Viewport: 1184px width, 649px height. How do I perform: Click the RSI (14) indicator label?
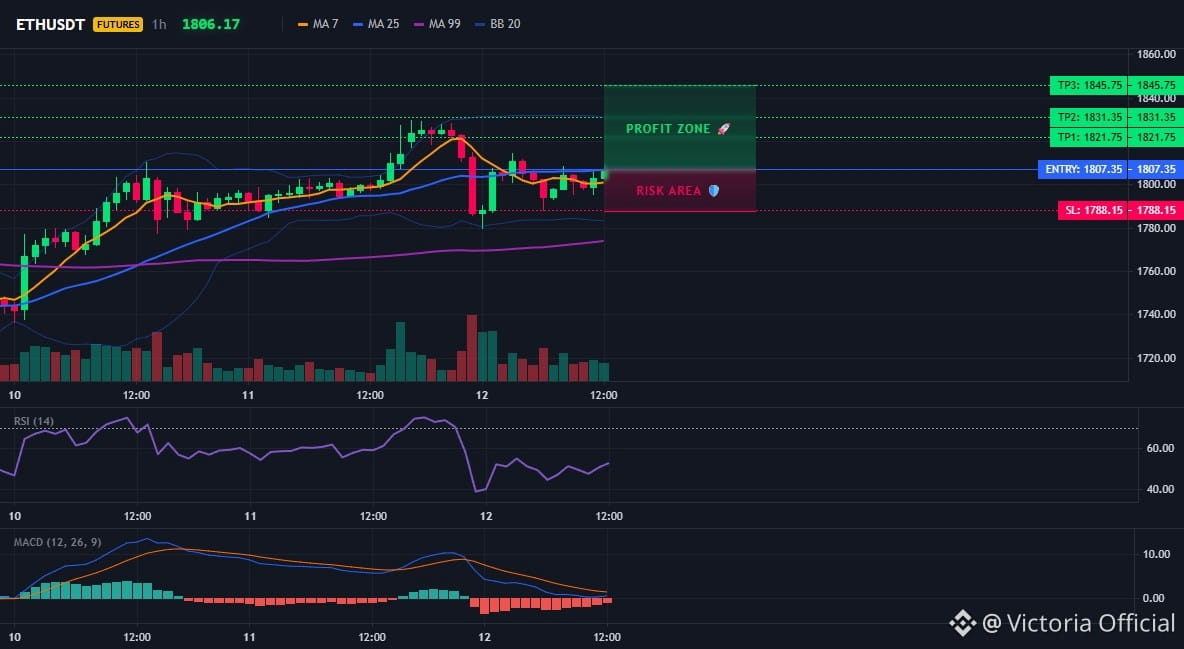(x=34, y=422)
